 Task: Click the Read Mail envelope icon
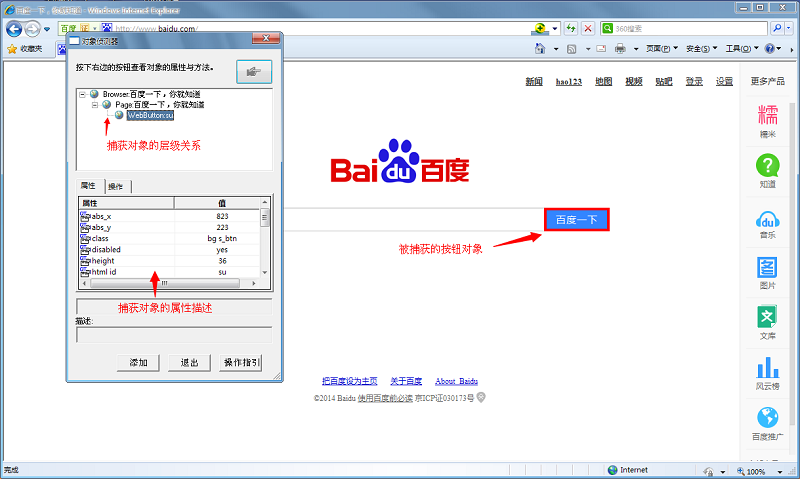(601, 48)
